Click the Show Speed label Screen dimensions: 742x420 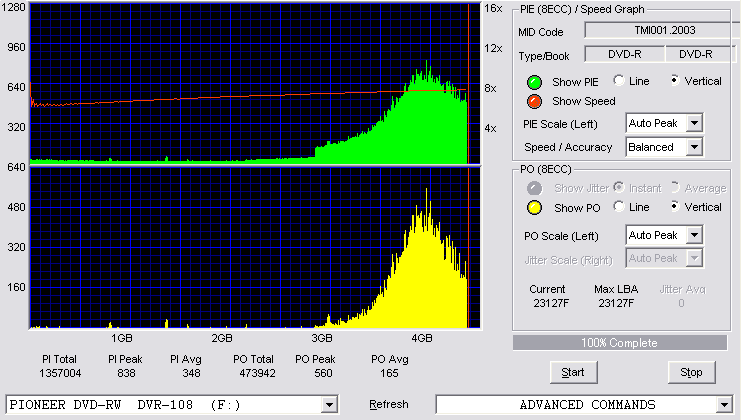pos(584,101)
